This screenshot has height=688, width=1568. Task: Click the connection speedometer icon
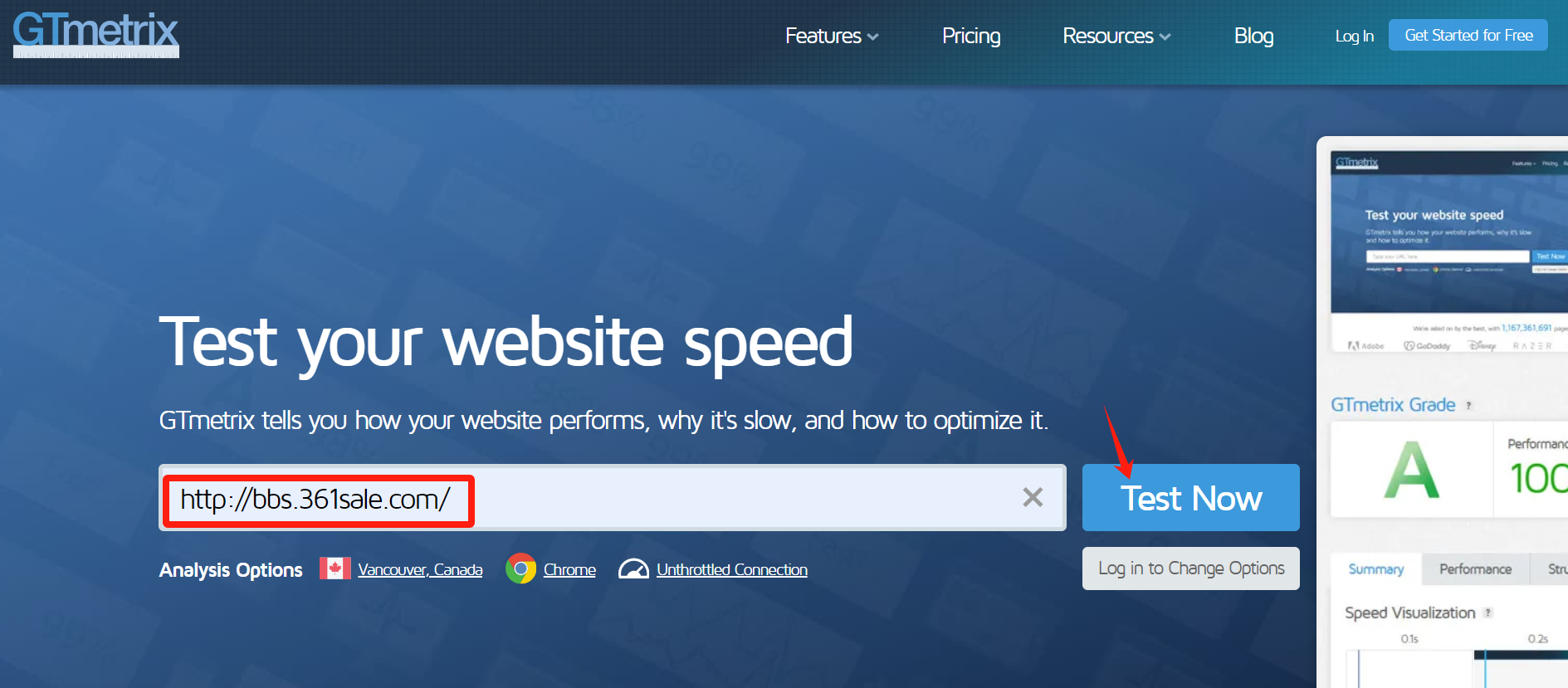633,568
